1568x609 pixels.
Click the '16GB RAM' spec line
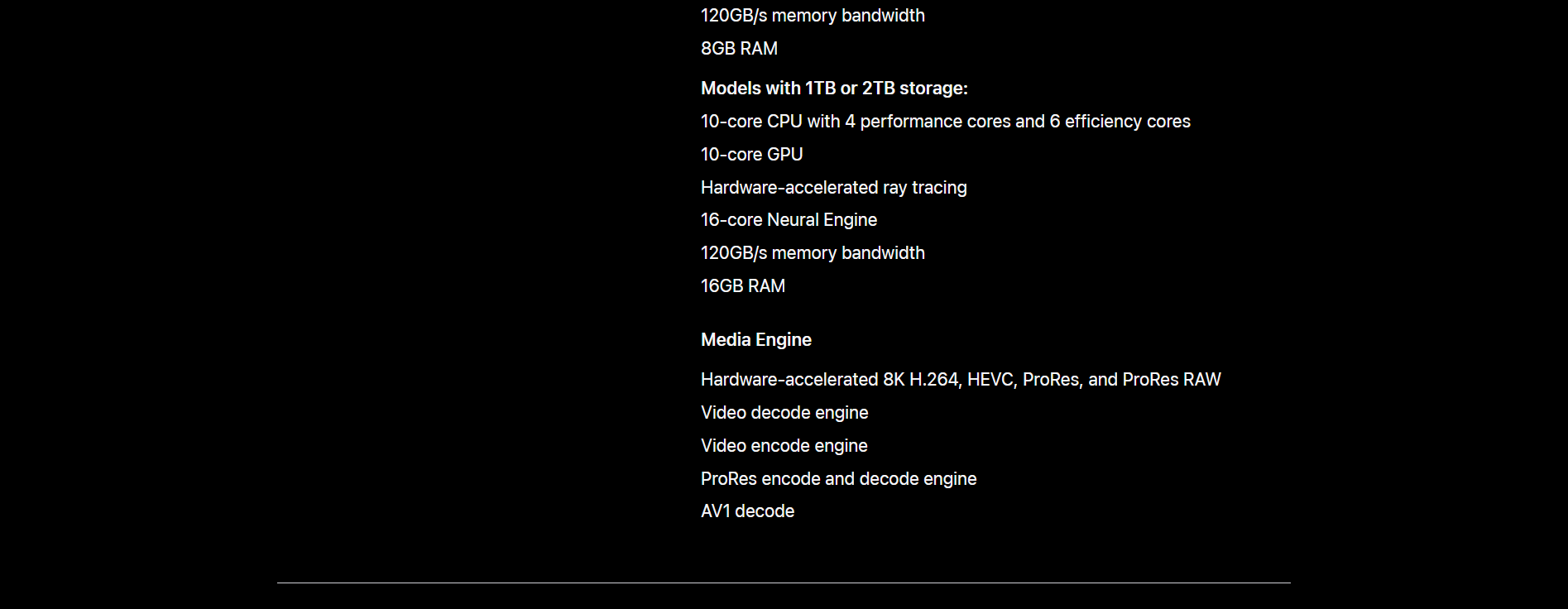[742, 286]
